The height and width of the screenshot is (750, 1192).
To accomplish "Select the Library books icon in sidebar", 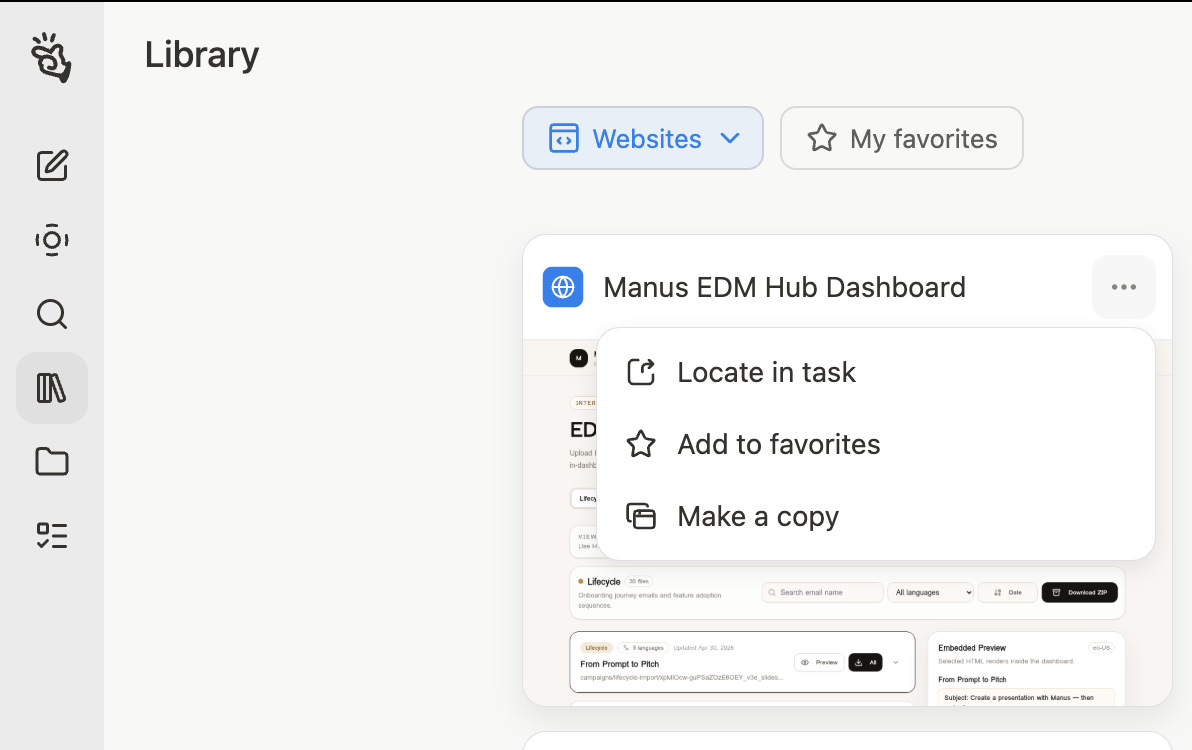I will click(x=52, y=388).
